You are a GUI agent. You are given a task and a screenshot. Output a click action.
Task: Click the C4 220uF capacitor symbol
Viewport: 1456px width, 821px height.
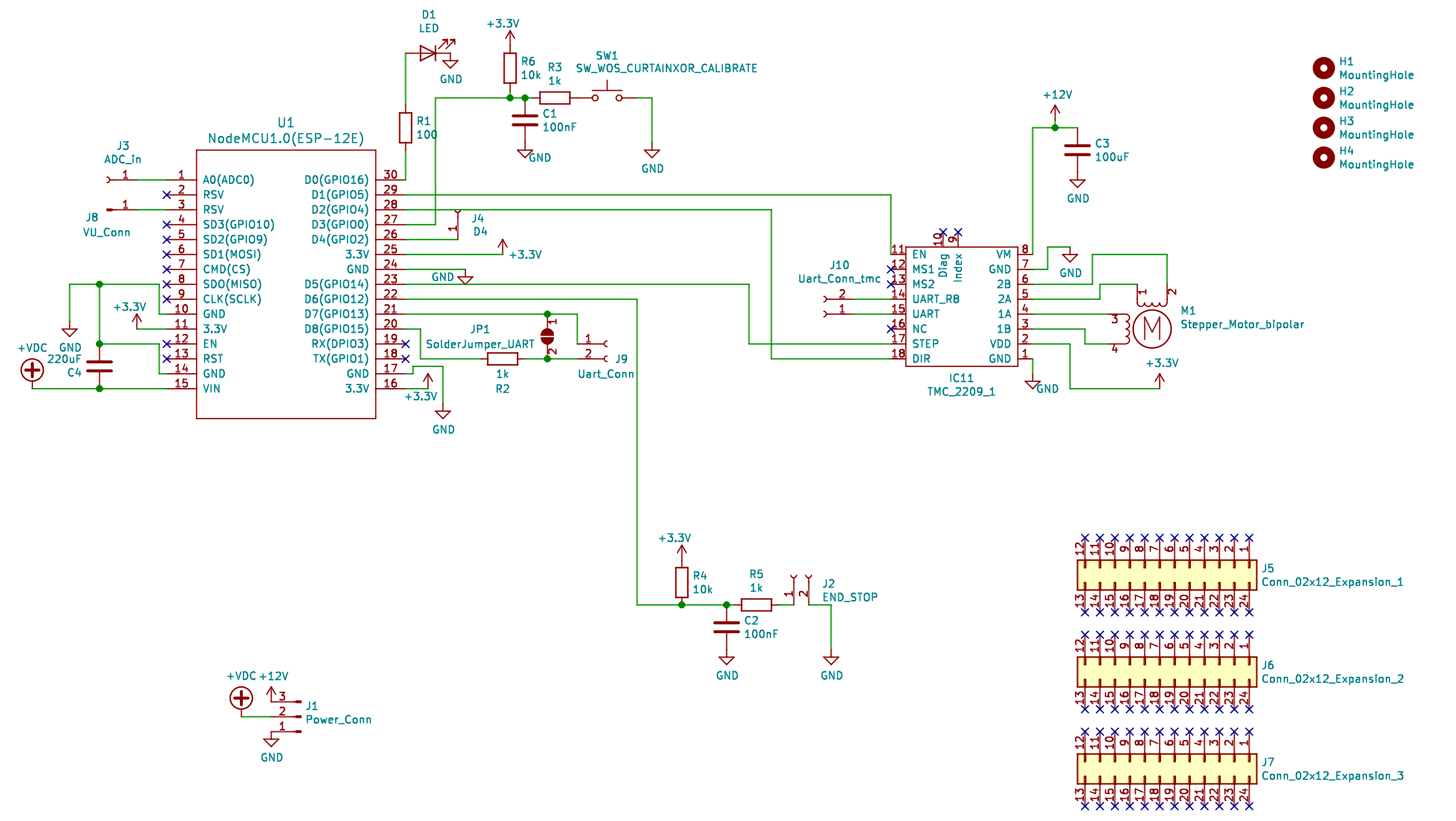(100, 367)
